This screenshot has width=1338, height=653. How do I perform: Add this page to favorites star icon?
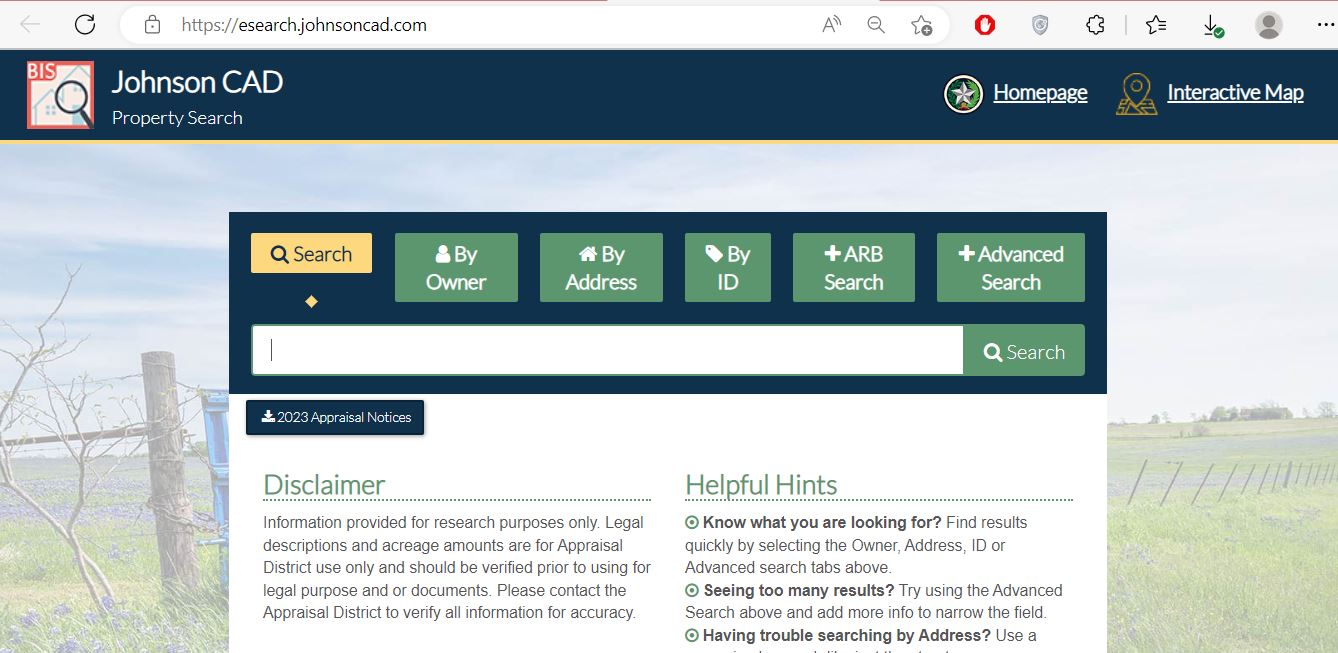point(921,25)
